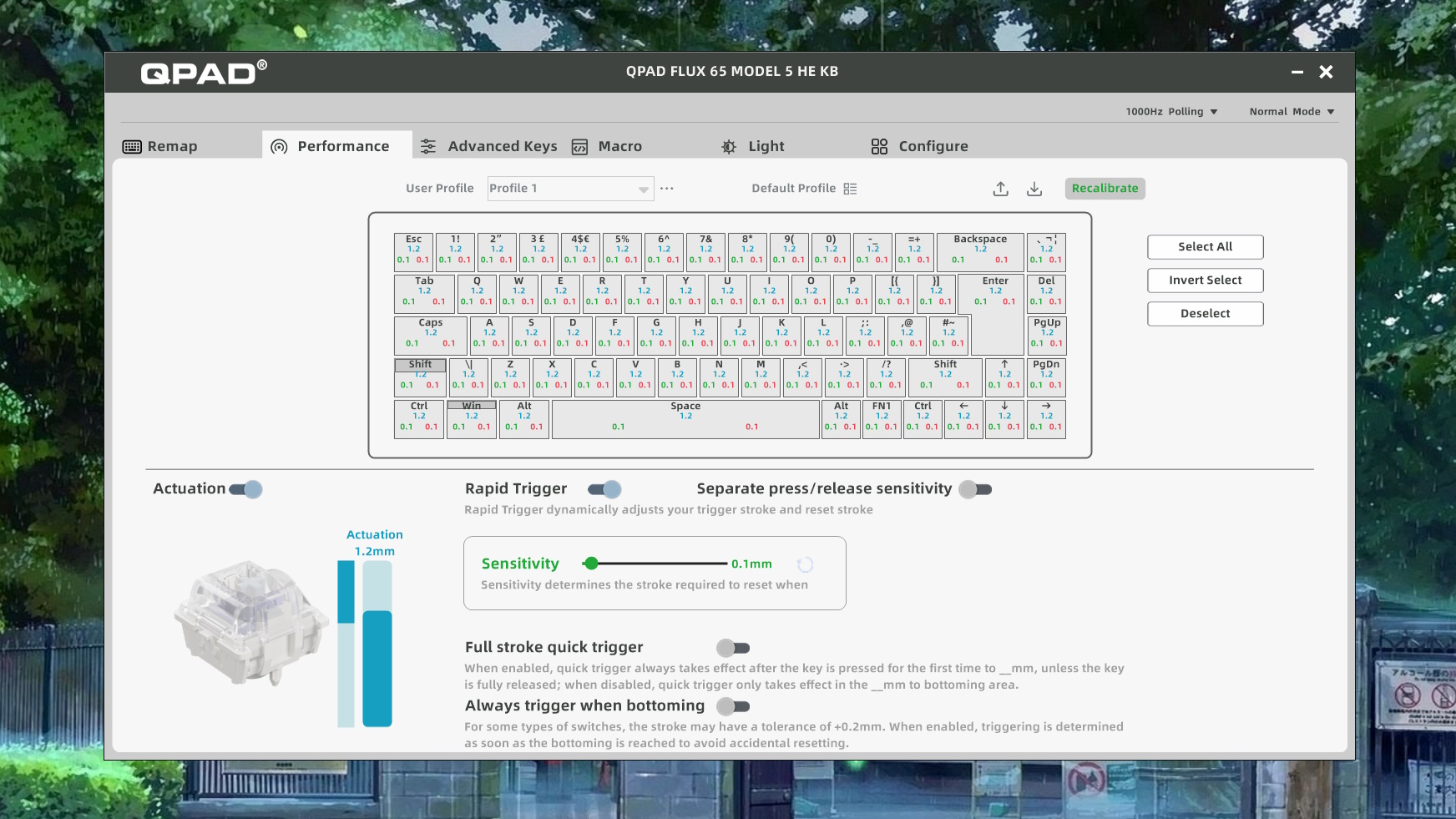This screenshot has height=819, width=1456.
Task: Enable Full stroke quick trigger
Action: 735,647
